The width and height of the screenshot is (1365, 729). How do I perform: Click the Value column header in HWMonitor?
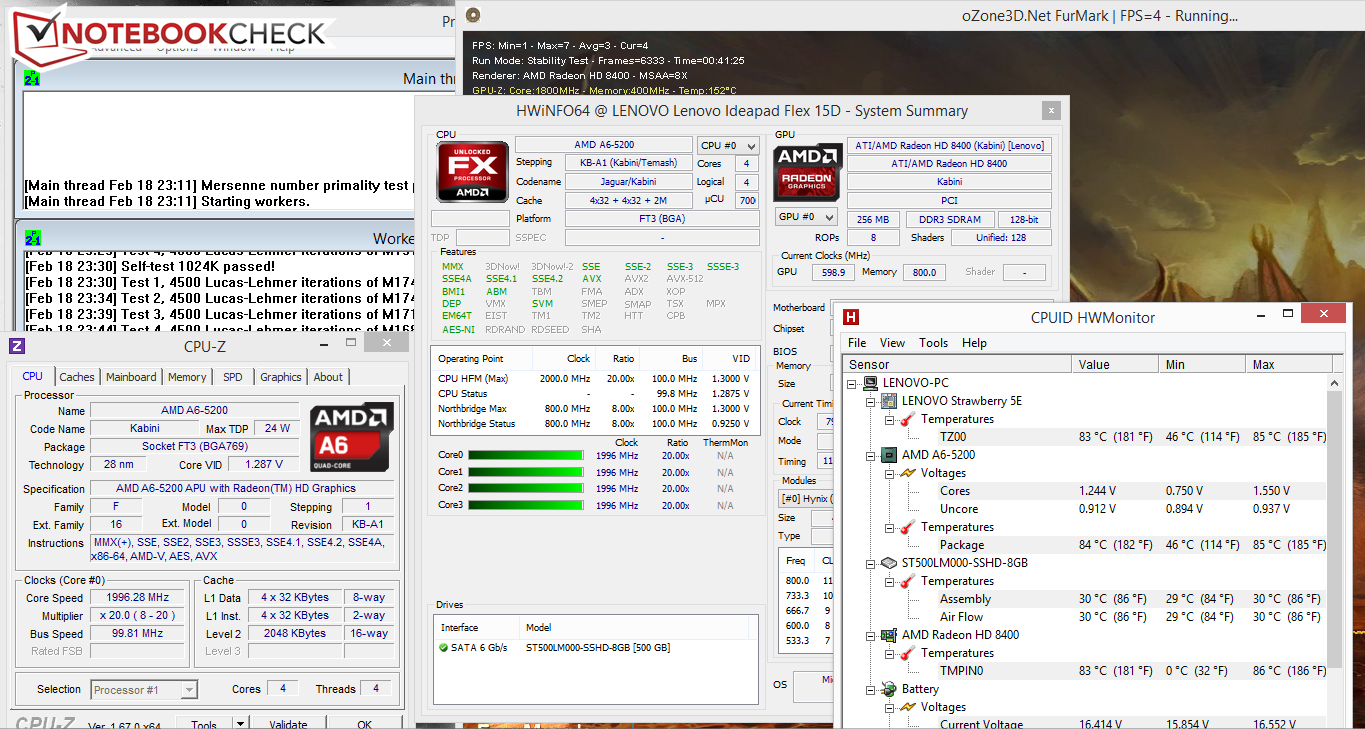tap(1115, 364)
